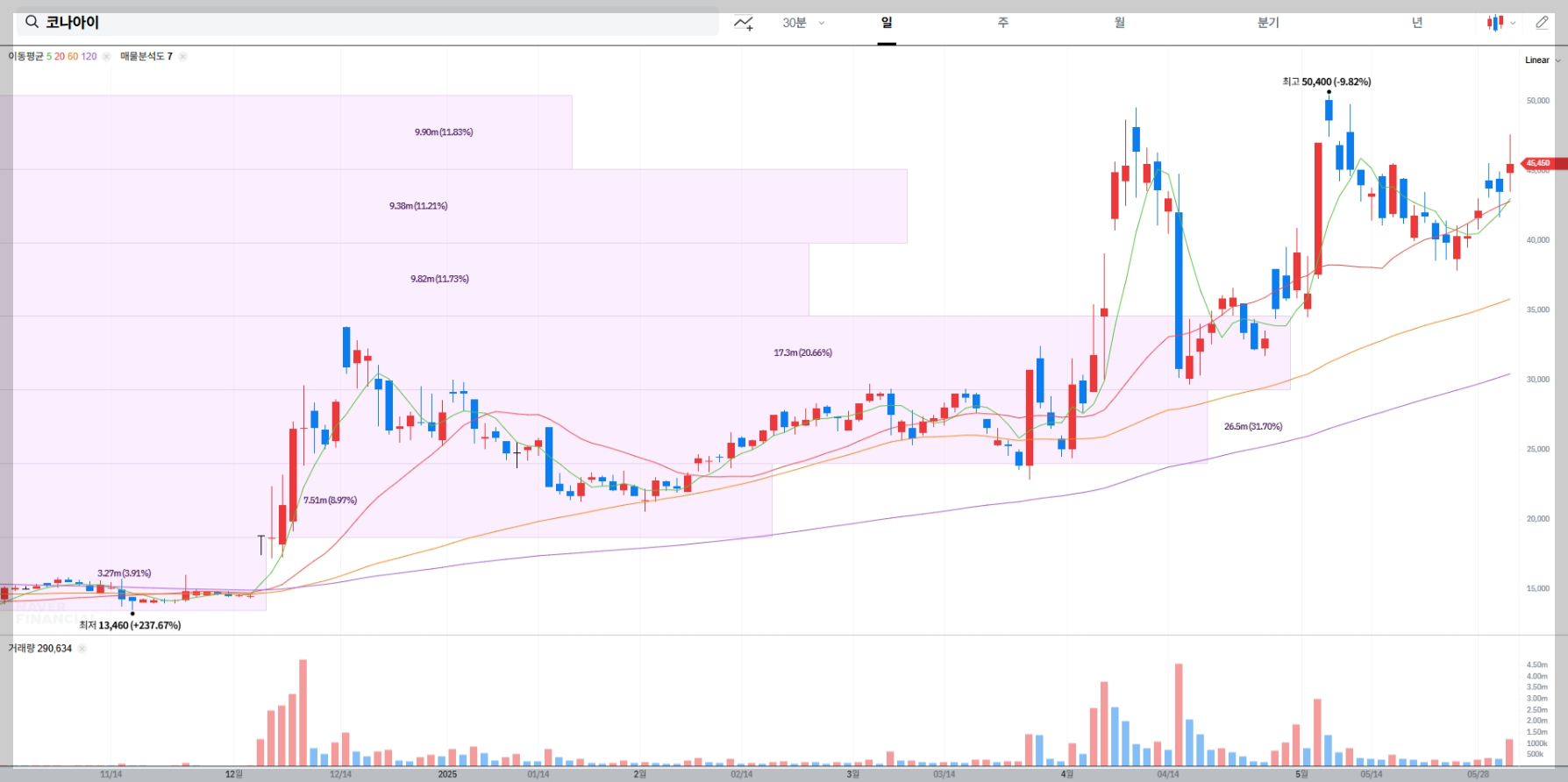Click the 9.82m (11.73%) volume profile label
Screen dimensions: 1568x782
pos(439,279)
